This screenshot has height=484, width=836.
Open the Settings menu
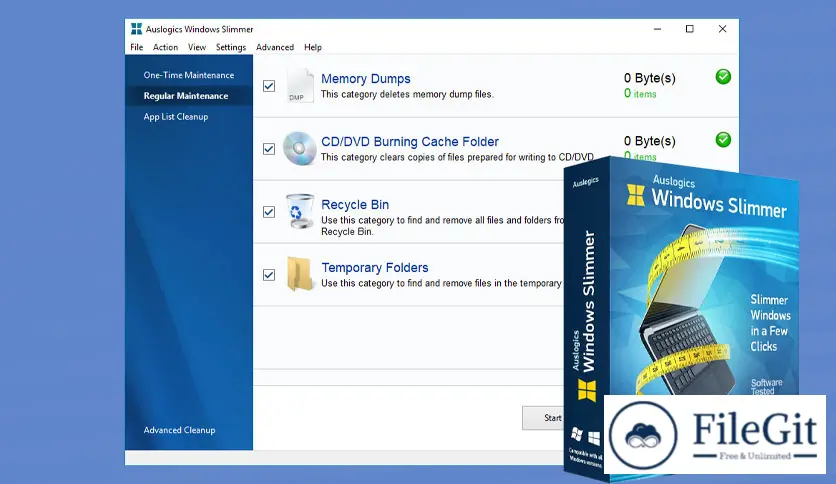231,47
